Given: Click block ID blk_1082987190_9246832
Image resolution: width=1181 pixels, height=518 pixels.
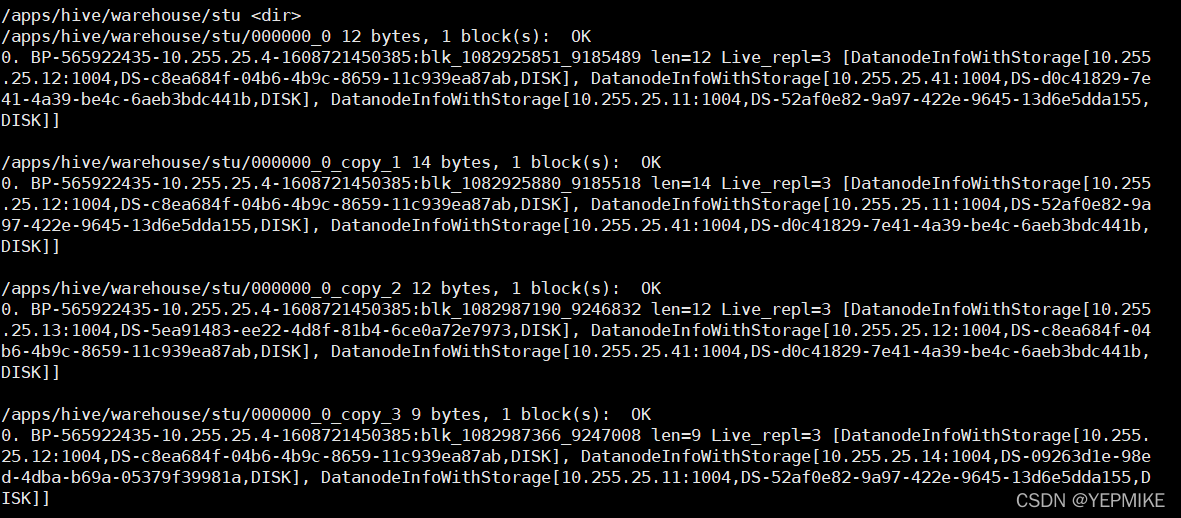Looking at the screenshot, I should click(530, 309).
